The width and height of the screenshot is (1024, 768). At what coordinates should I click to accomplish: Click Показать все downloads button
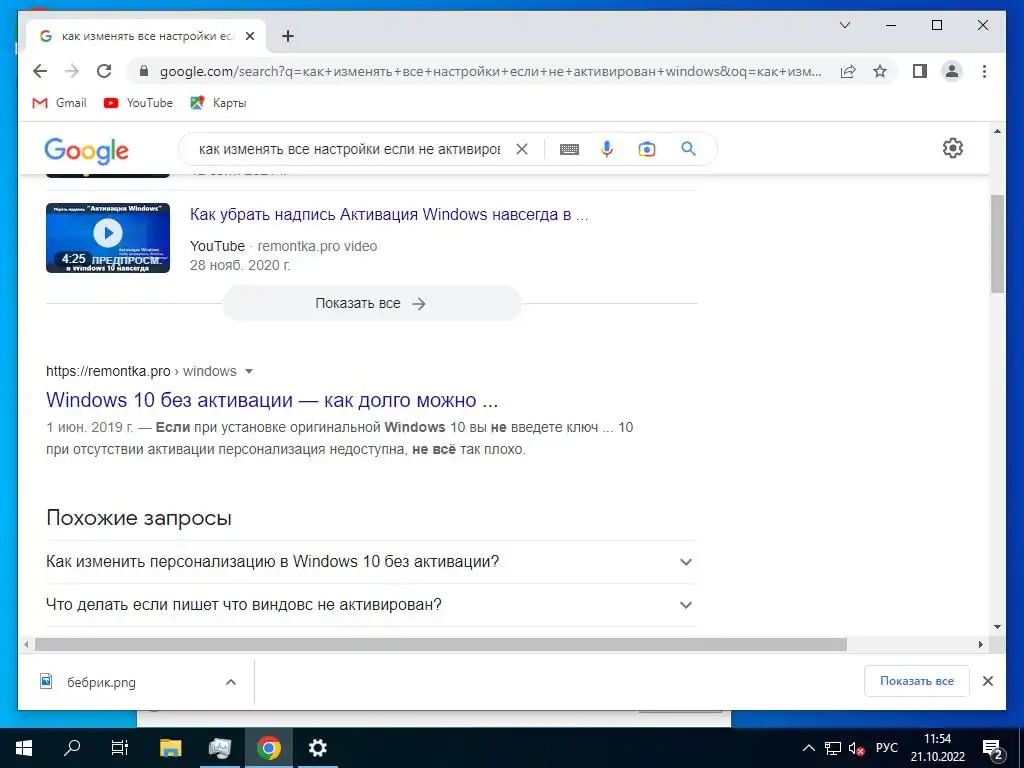click(916, 681)
